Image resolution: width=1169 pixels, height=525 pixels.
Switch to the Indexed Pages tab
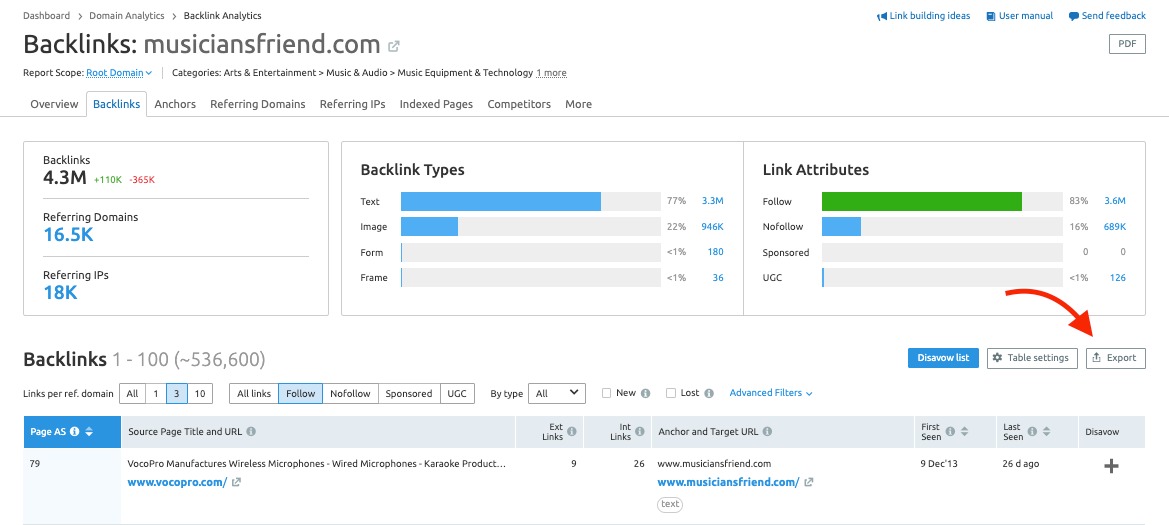click(x=436, y=104)
